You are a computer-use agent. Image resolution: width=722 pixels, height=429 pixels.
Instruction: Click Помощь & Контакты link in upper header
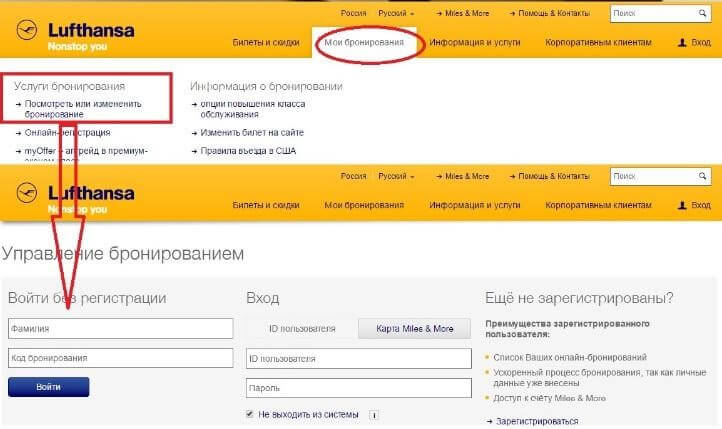point(554,13)
